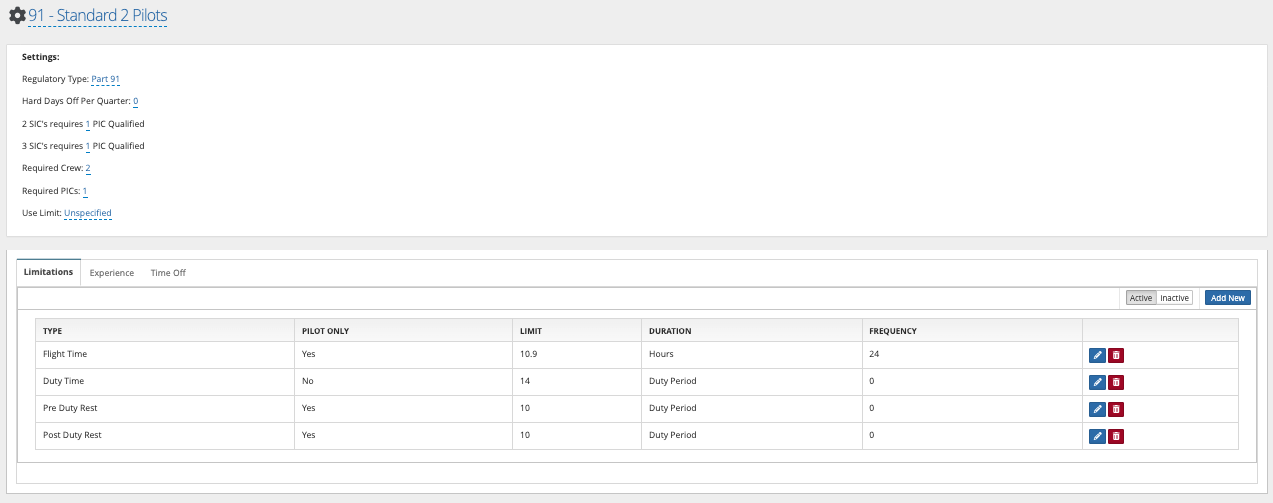The image size is (1273, 503).
Task: Click the gear icon beside the page title
Action: (16, 16)
